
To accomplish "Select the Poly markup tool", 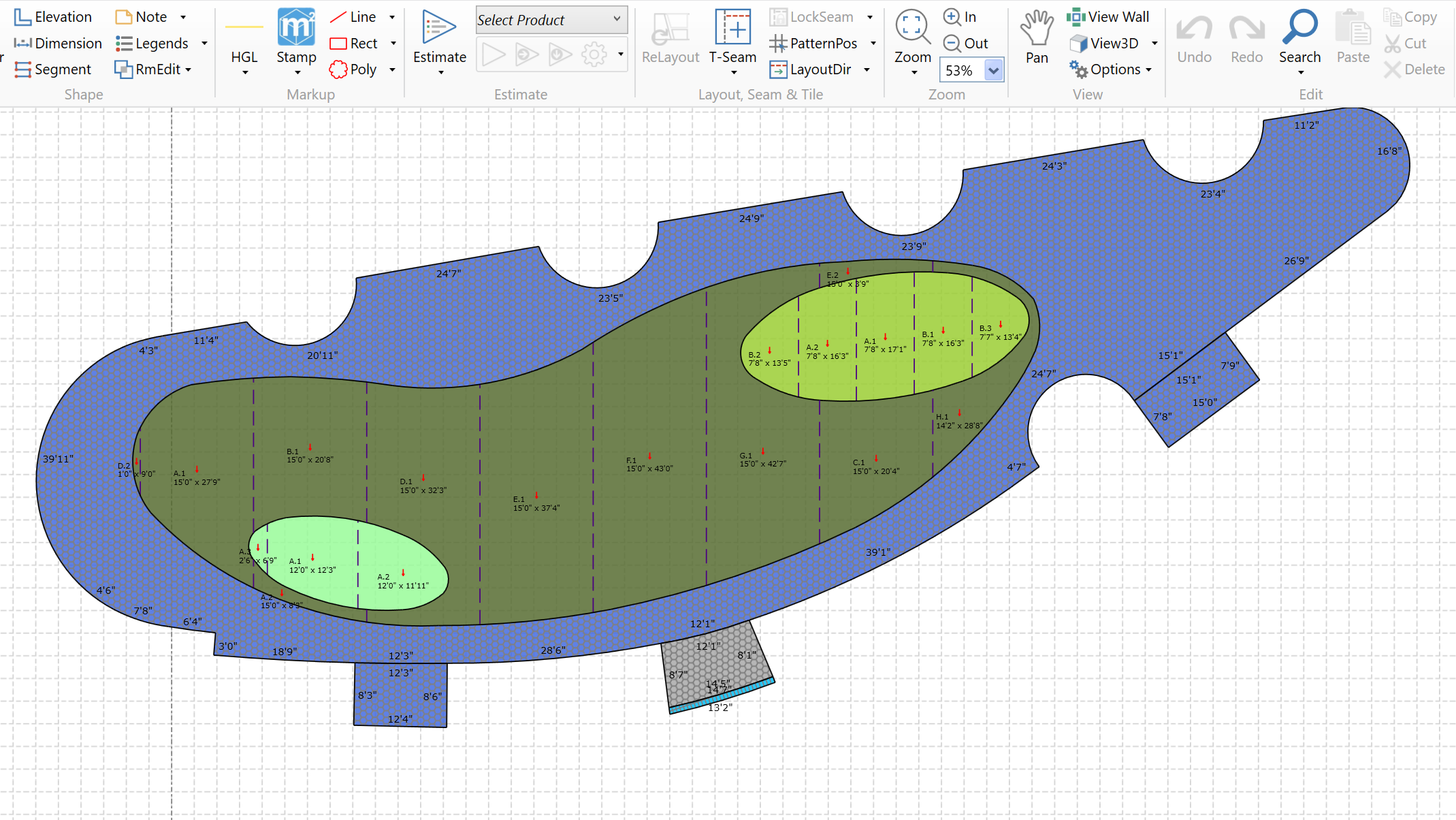I will point(353,69).
